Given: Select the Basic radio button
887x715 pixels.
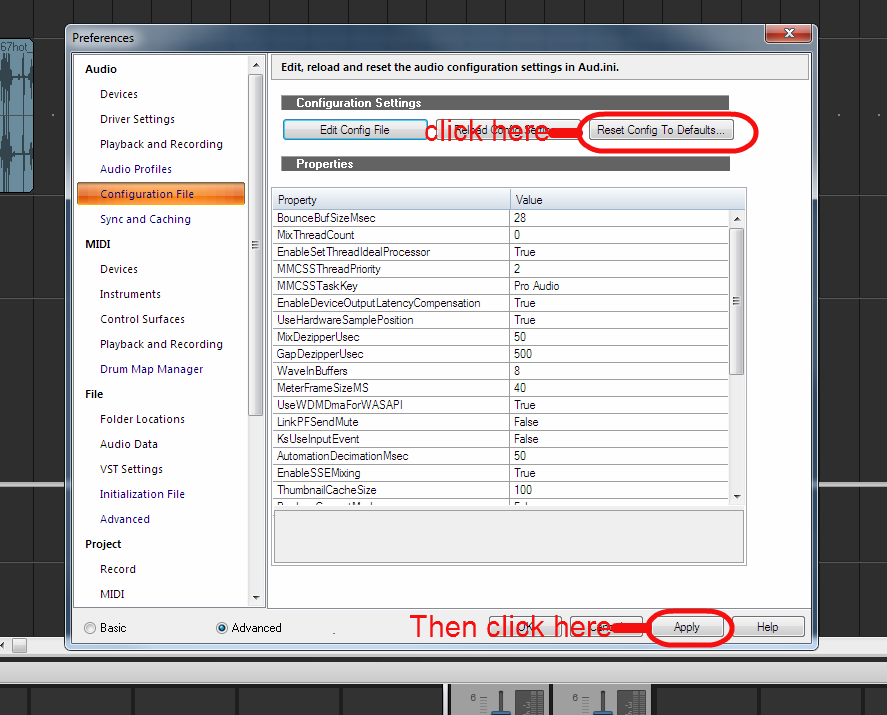Looking at the screenshot, I should tap(91, 628).
